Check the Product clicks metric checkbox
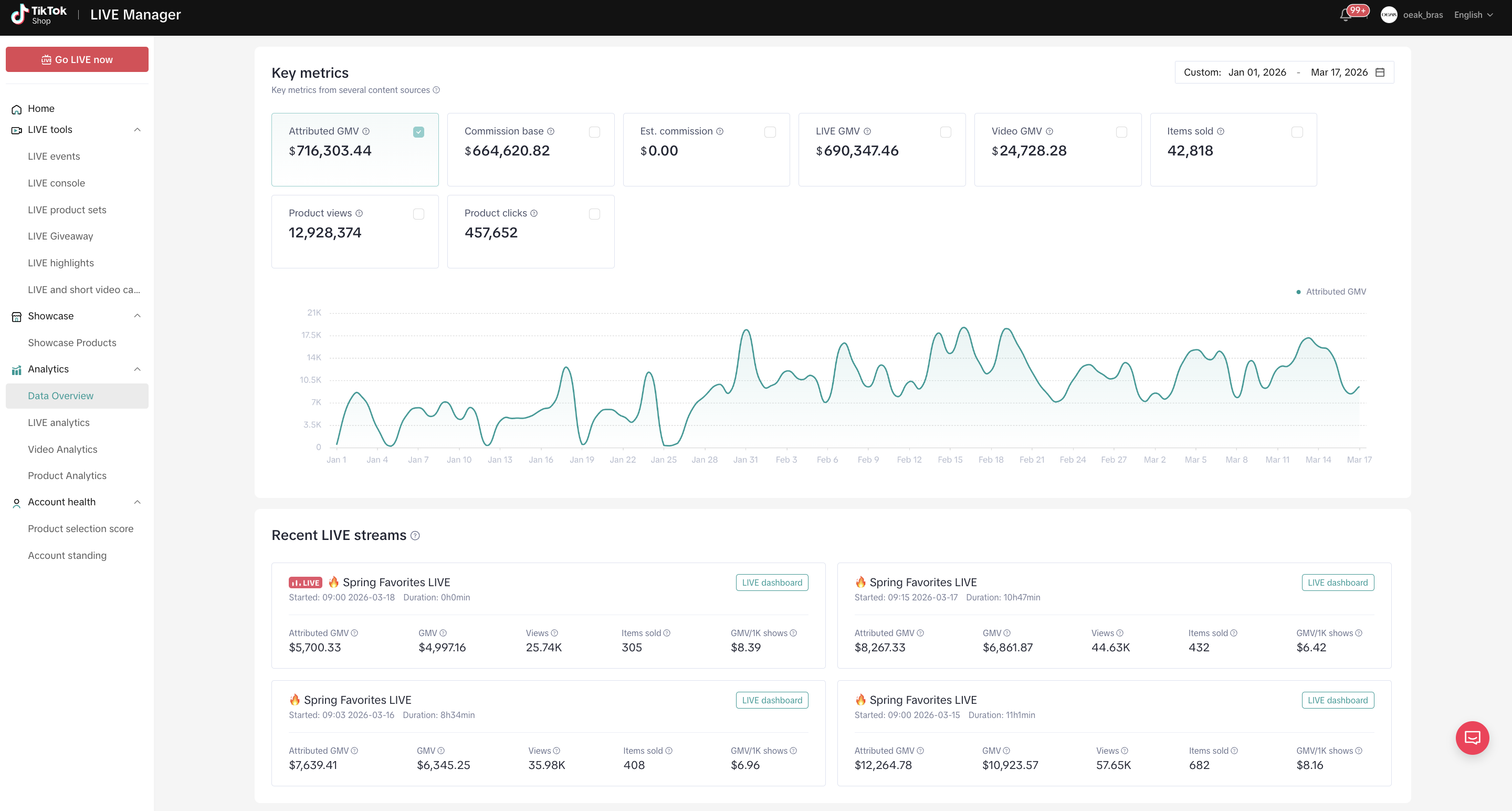The image size is (1512, 811). [x=594, y=214]
